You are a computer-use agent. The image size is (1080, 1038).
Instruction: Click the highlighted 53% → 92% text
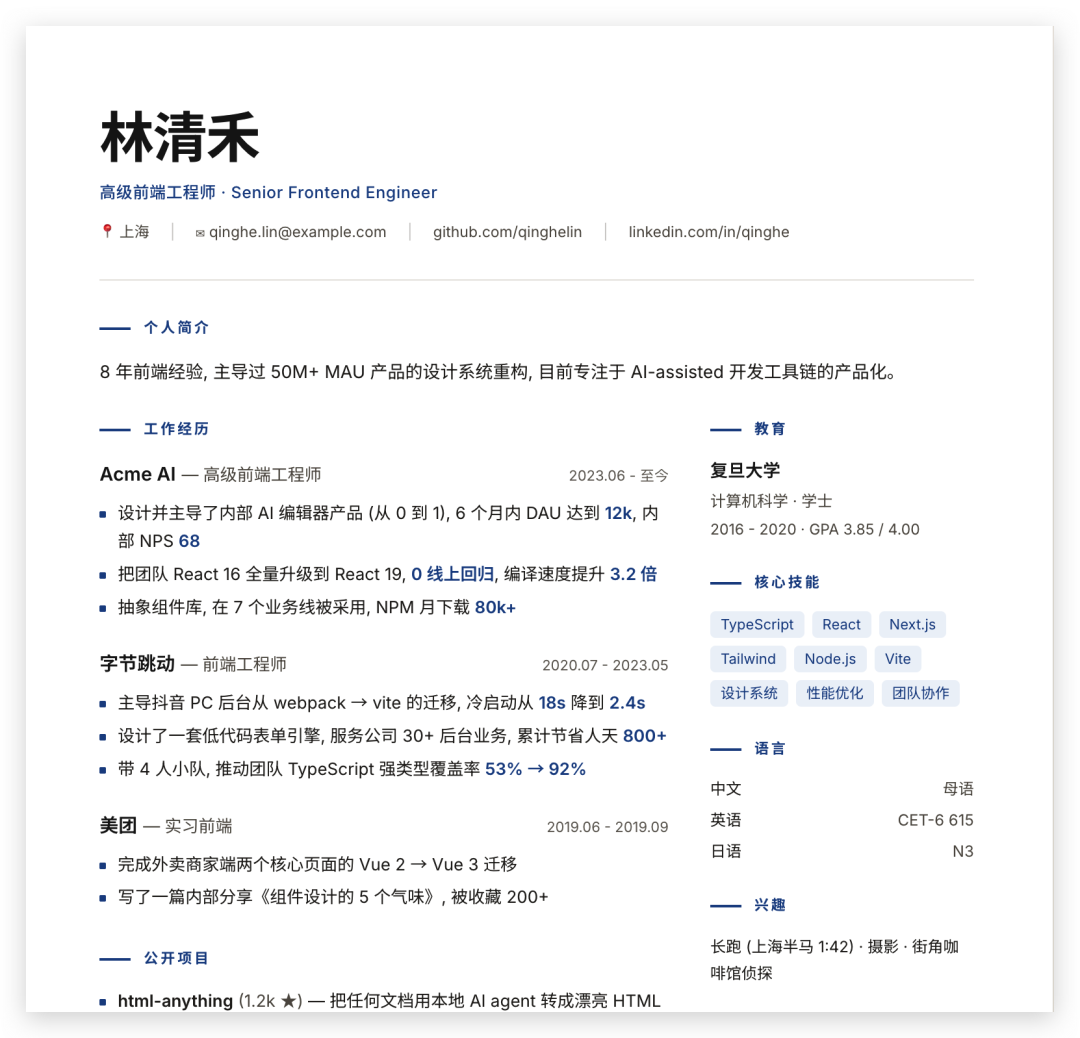(x=535, y=769)
